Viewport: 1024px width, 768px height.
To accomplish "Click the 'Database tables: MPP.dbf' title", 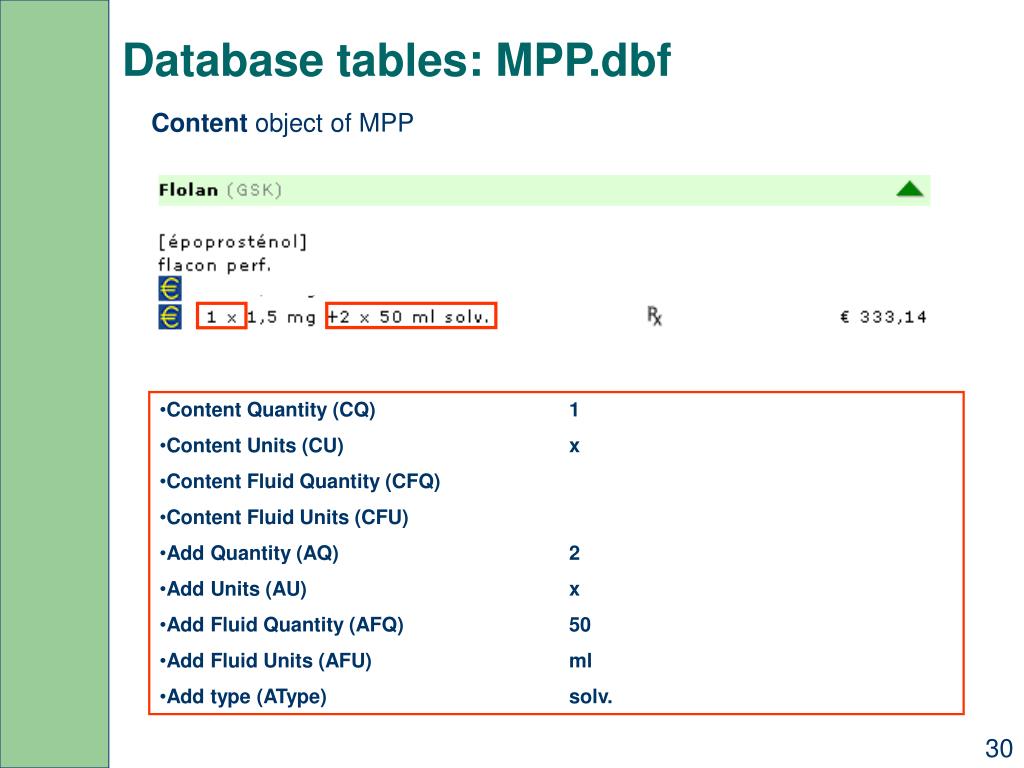I will (x=397, y=62).
